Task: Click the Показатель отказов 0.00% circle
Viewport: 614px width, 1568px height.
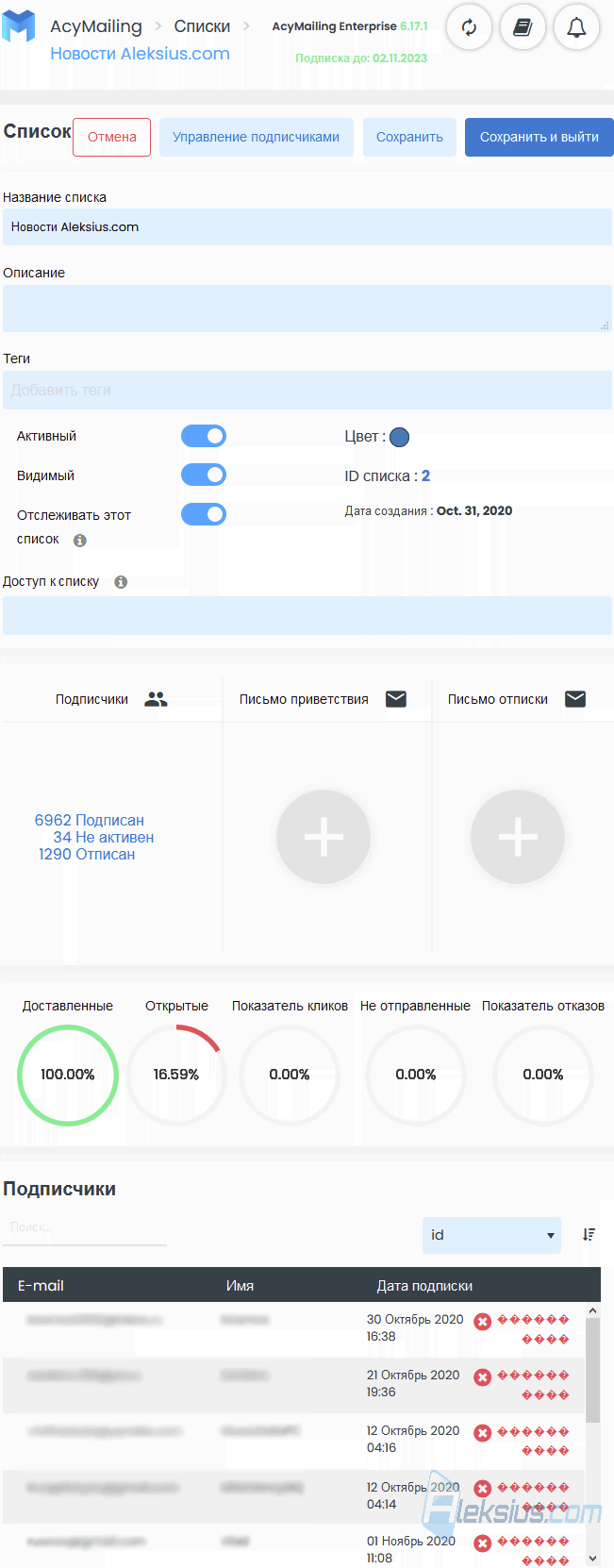Action: (543, 1075)
